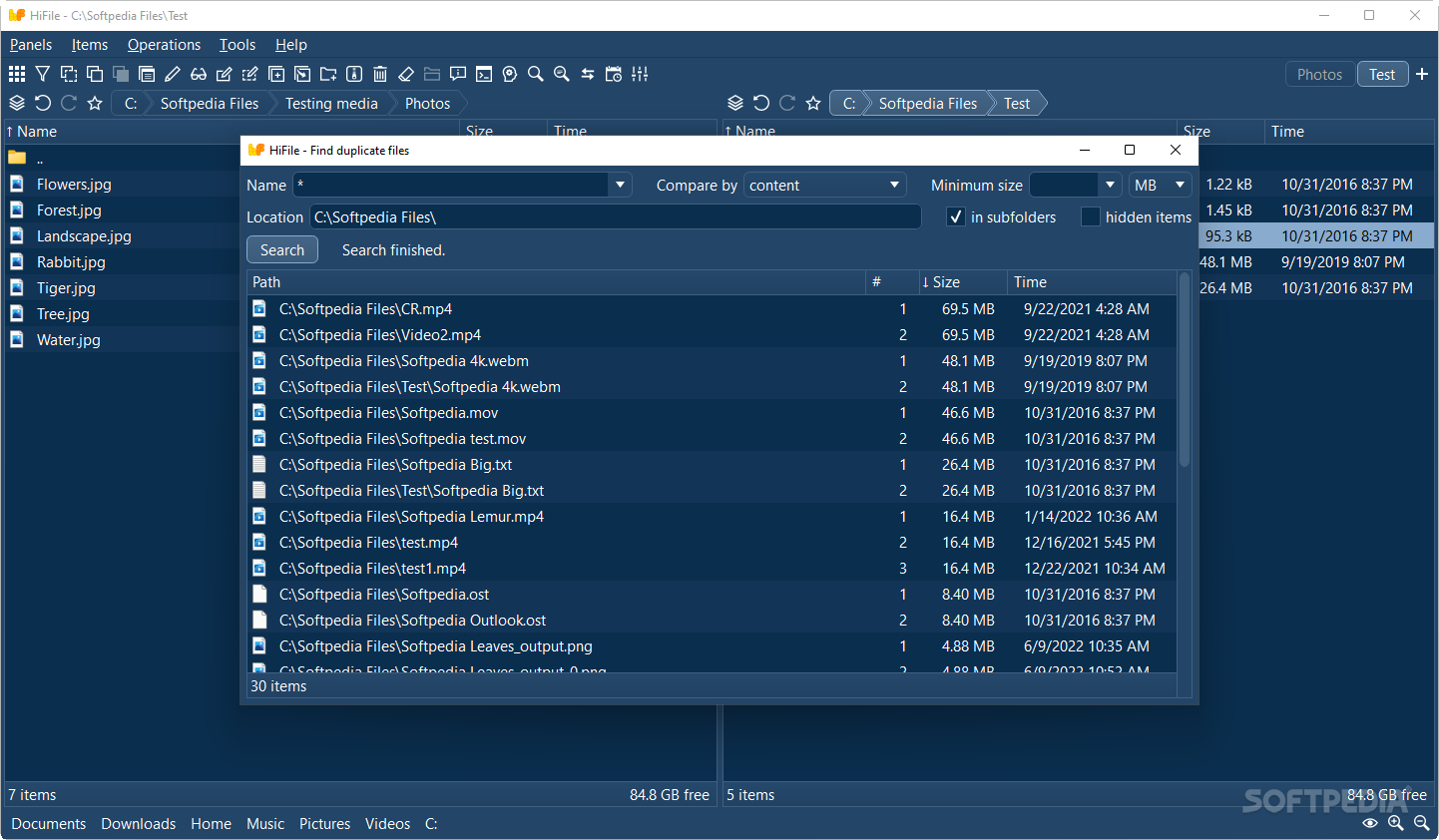This screenshot has width=1439, height=840.
Task: Open the terminal console icon
Action: (484, 74)
